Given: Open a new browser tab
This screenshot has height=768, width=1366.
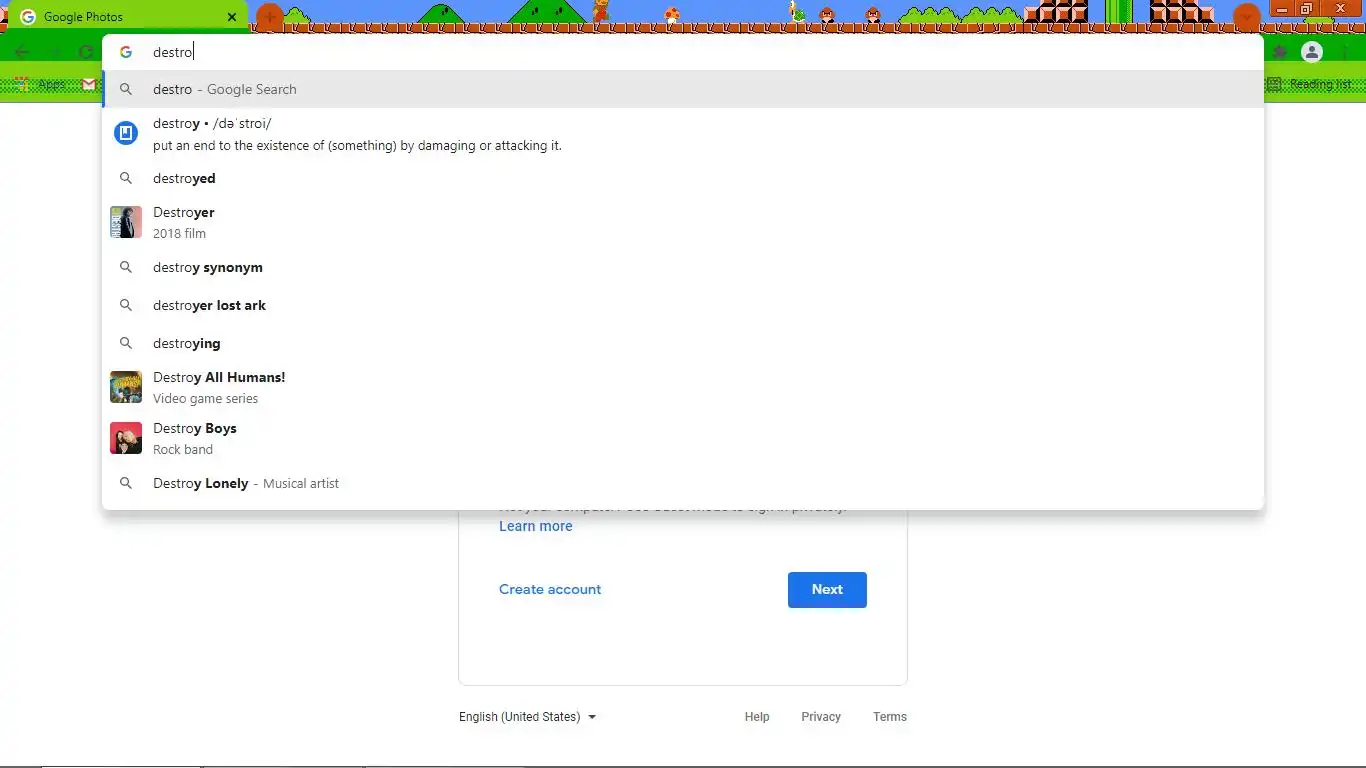Looking at the screenshot, I should coord(269,17).
